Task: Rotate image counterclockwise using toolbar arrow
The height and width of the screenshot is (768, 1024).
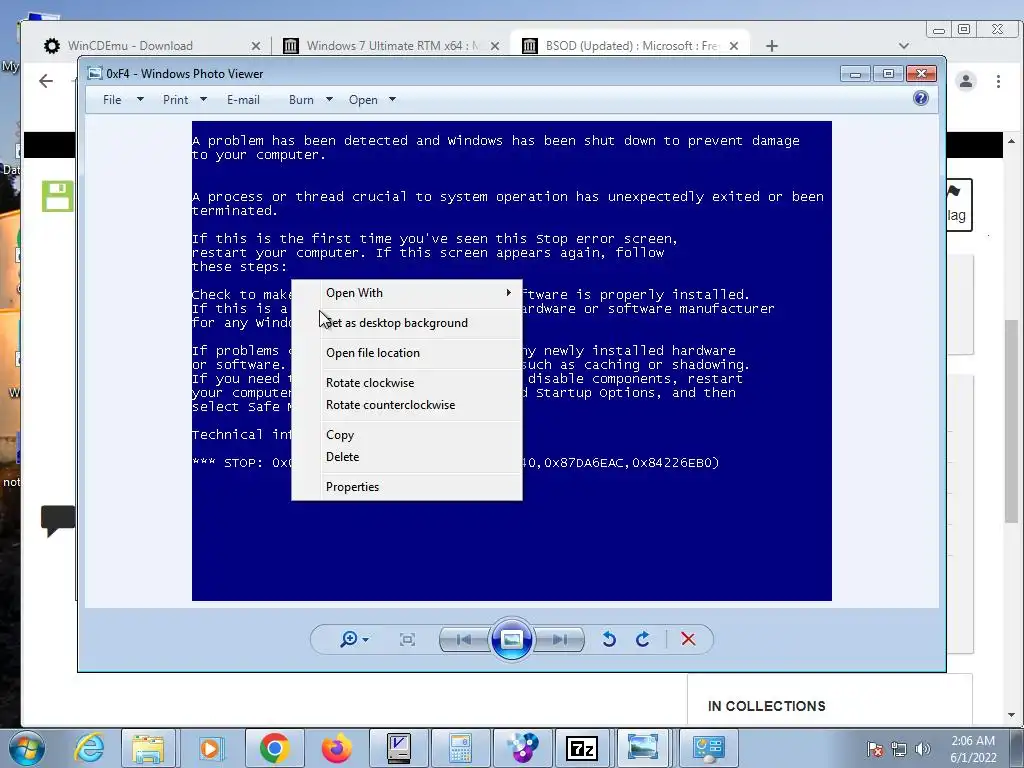Action: (x=609, y=639)
